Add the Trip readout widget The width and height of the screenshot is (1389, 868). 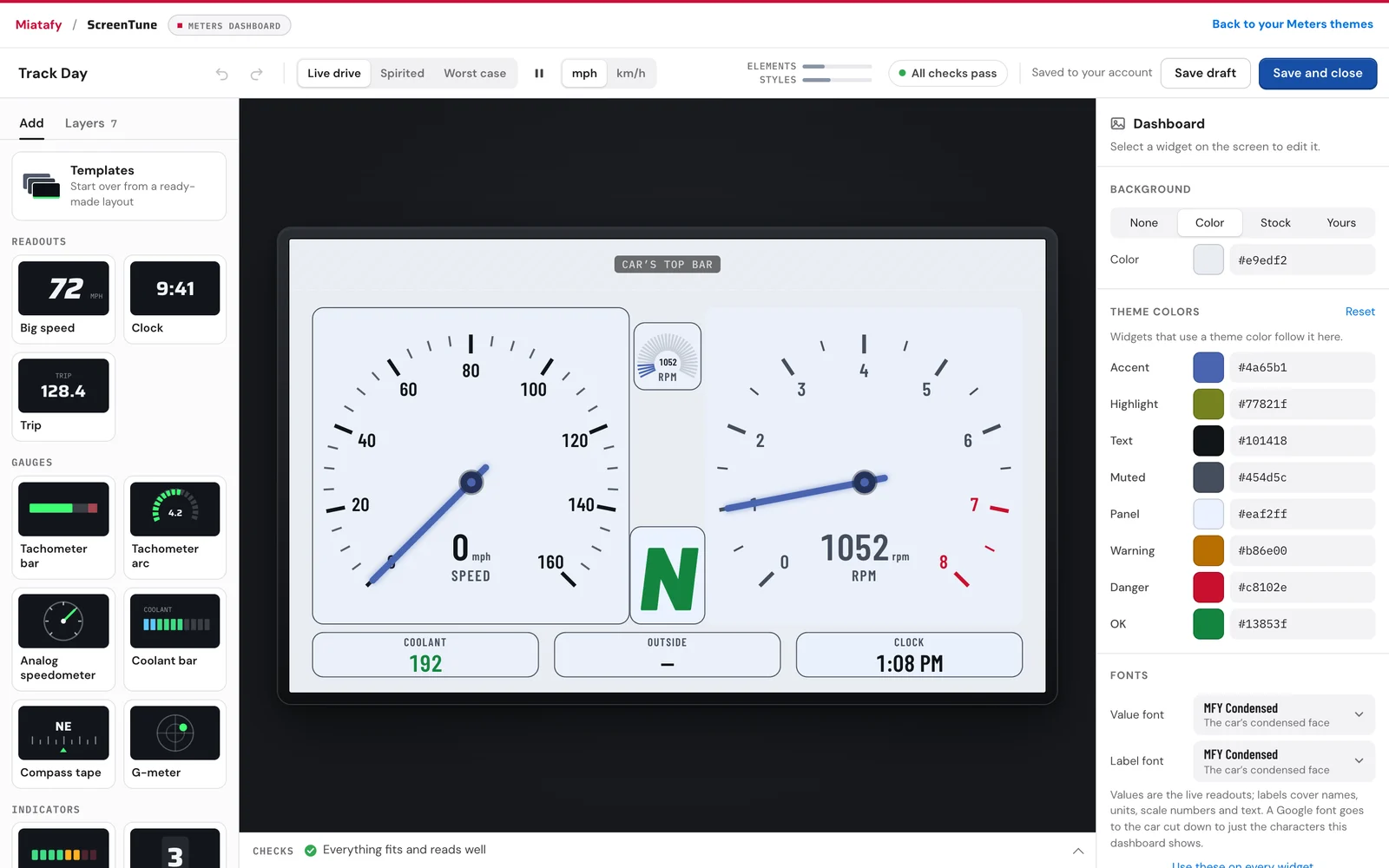pos(63,397)
